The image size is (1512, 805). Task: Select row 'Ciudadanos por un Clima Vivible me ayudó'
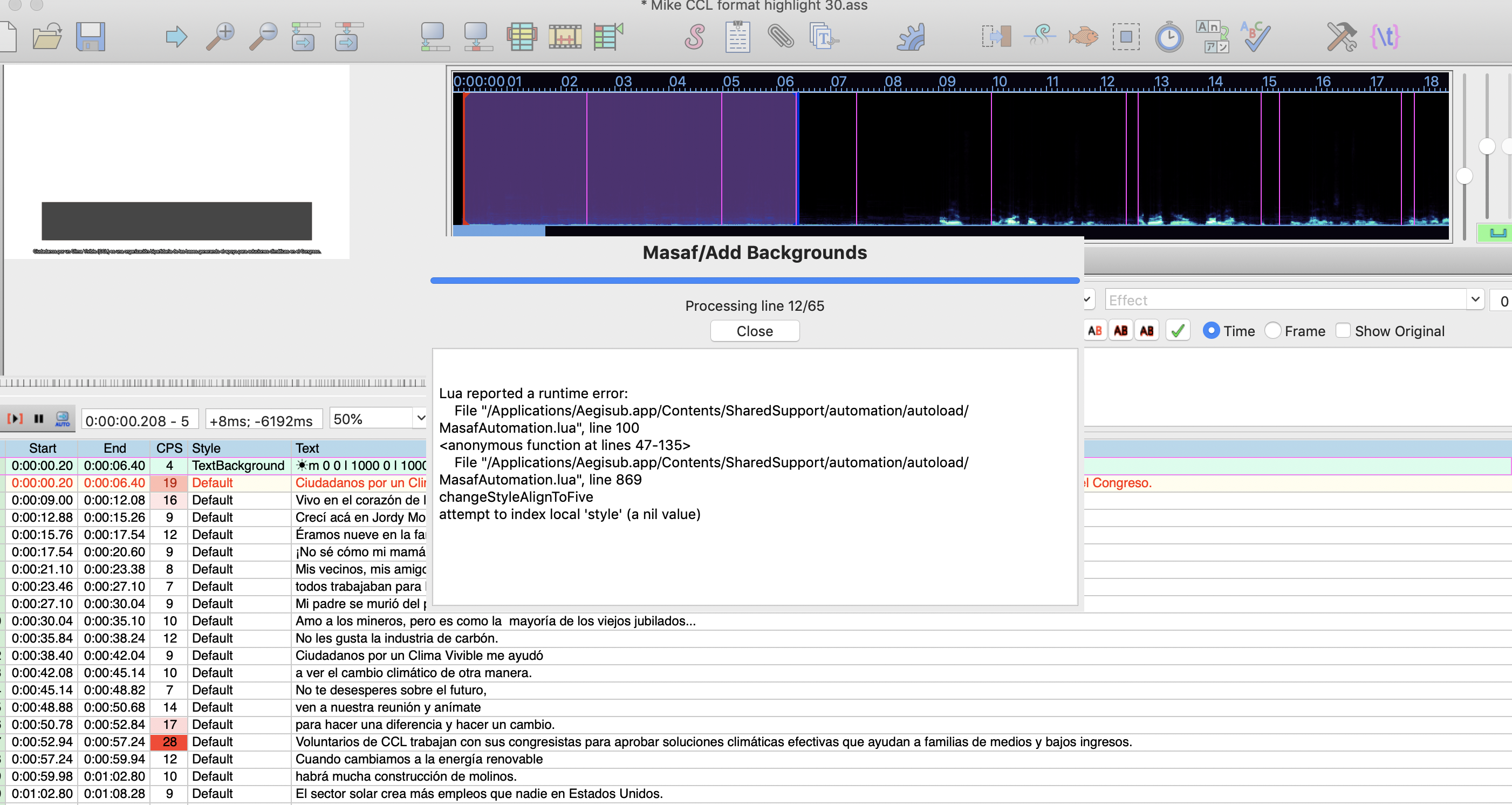coord(756,655)
